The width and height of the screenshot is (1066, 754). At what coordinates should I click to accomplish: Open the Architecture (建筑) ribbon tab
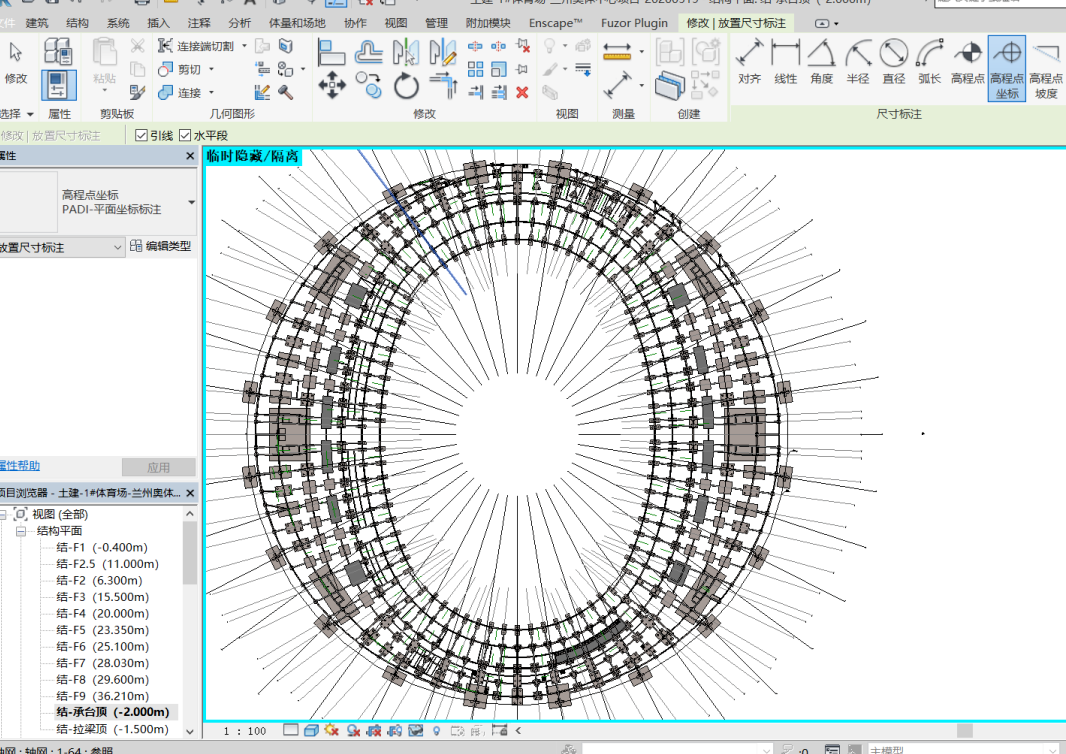click(x=37, y=23)
